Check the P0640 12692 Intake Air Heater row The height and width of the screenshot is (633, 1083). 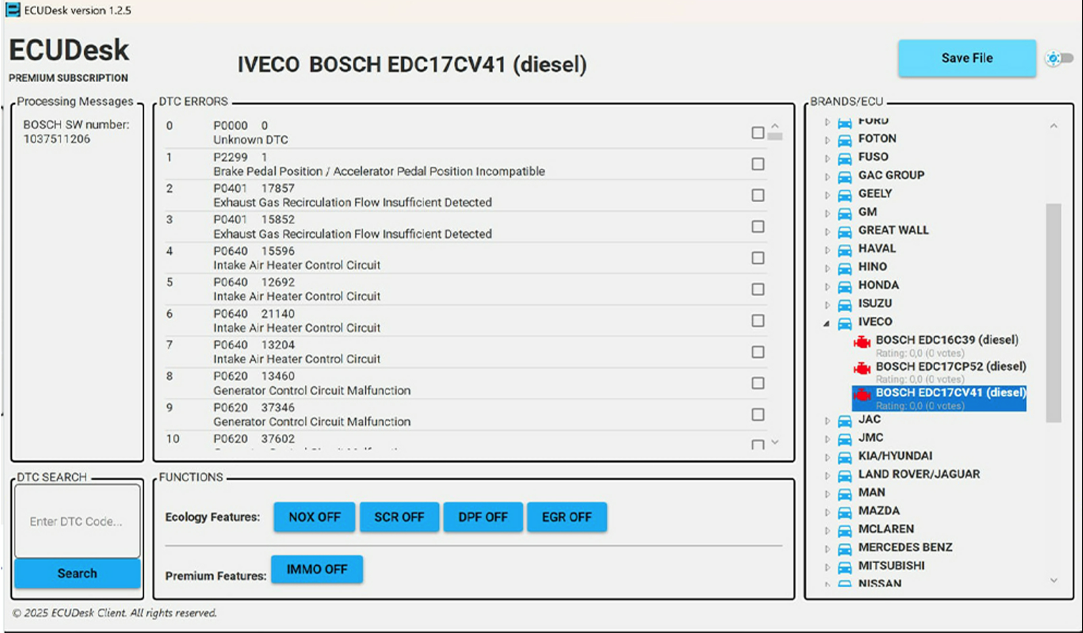pos(758,289)
